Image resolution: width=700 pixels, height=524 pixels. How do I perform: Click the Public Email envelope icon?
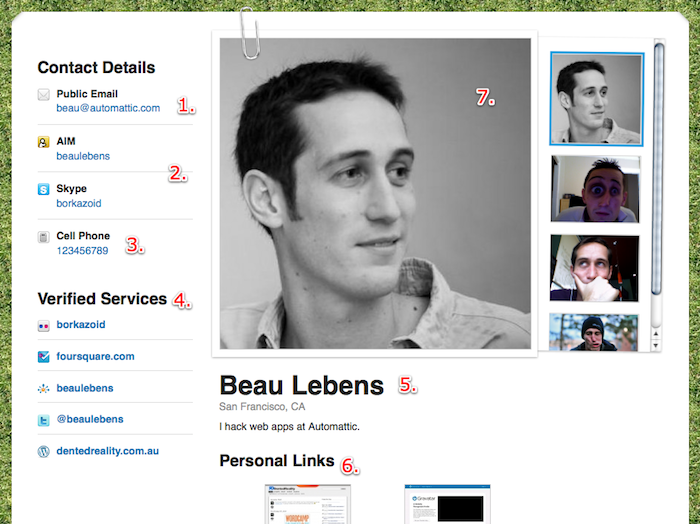tap(43, 95)
